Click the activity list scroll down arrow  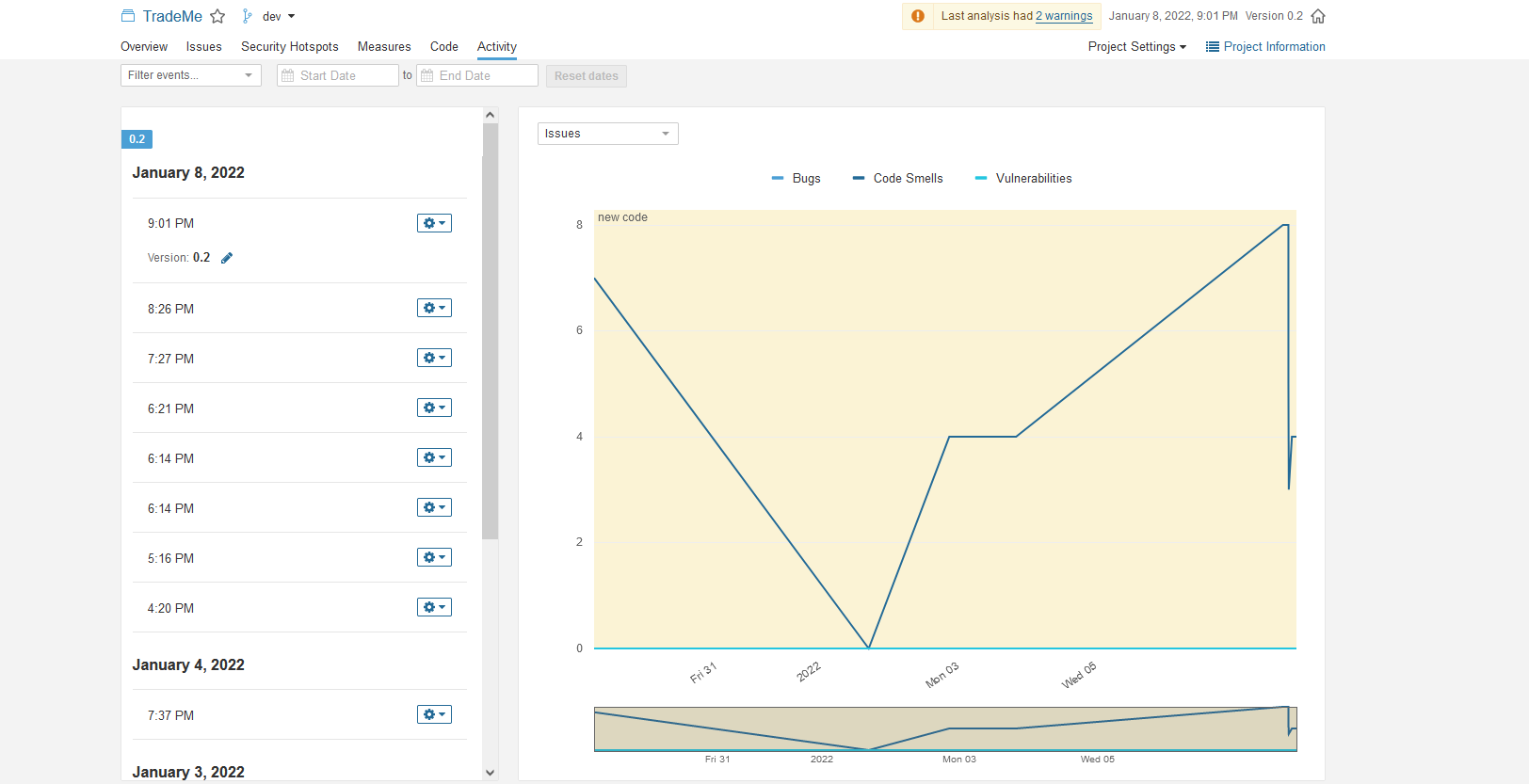[490, 773]
